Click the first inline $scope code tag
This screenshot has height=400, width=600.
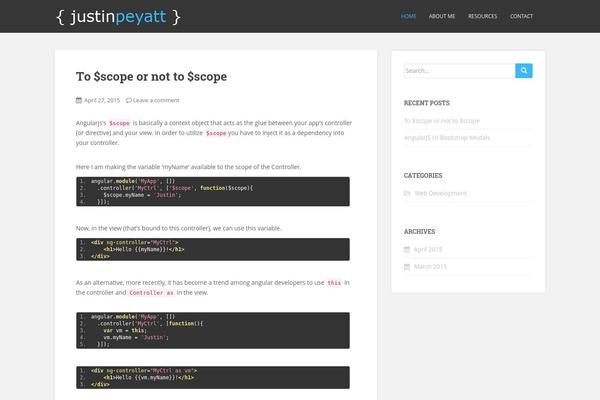pos(119,123)
